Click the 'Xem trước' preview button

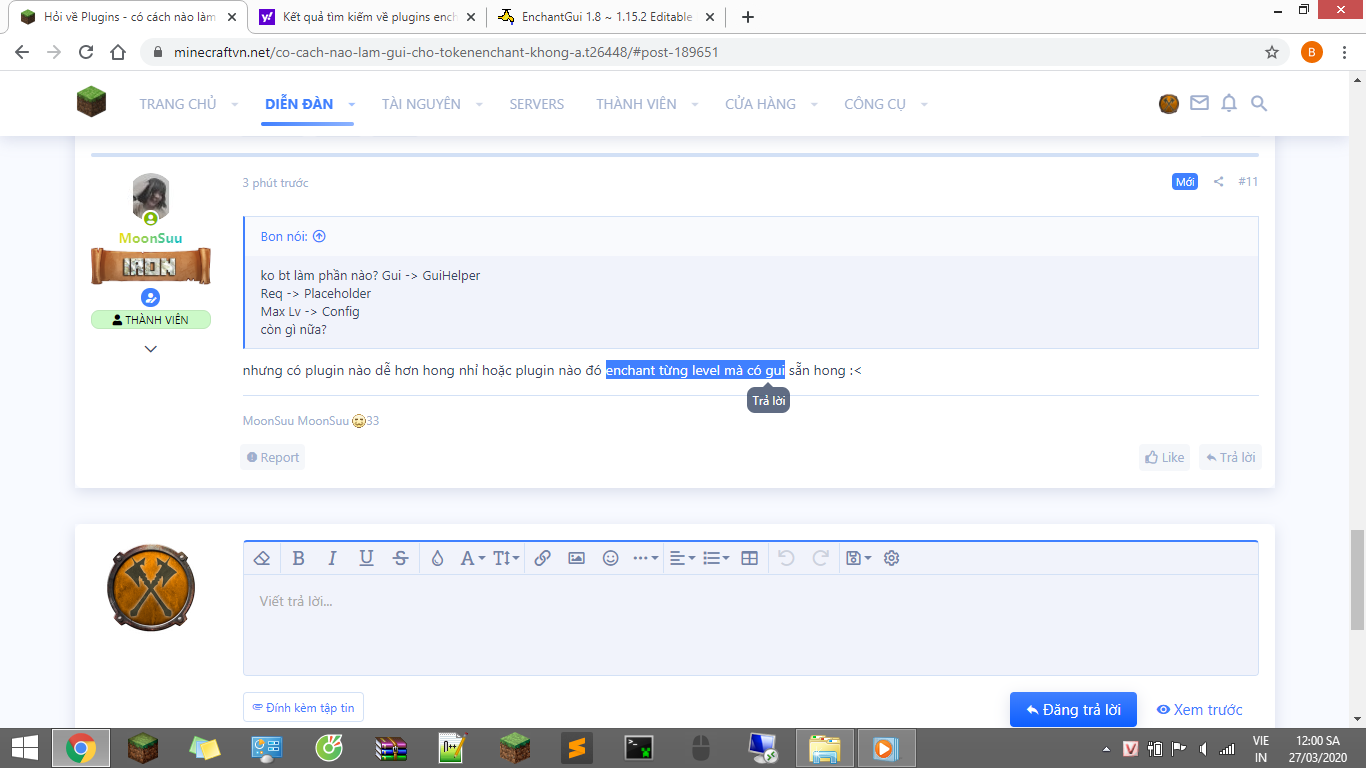[1199, 709]
